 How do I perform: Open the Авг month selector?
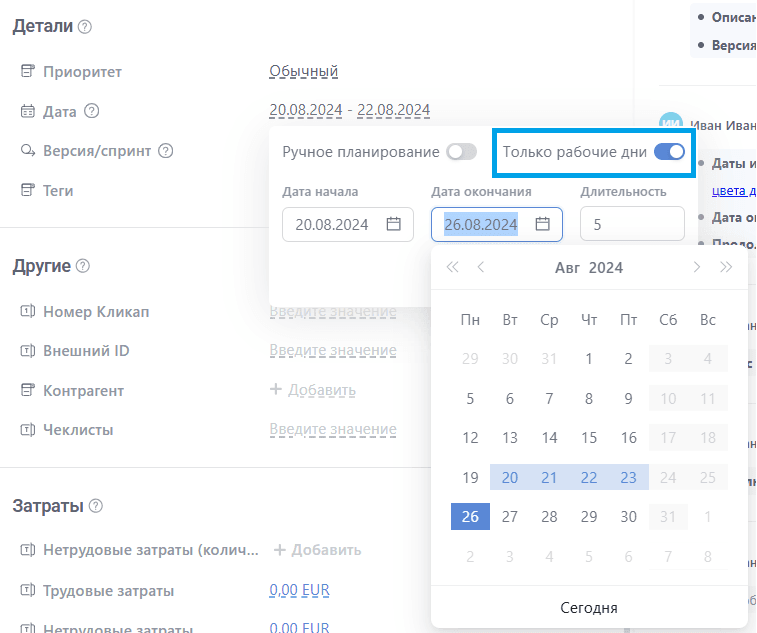pos(567,267)
